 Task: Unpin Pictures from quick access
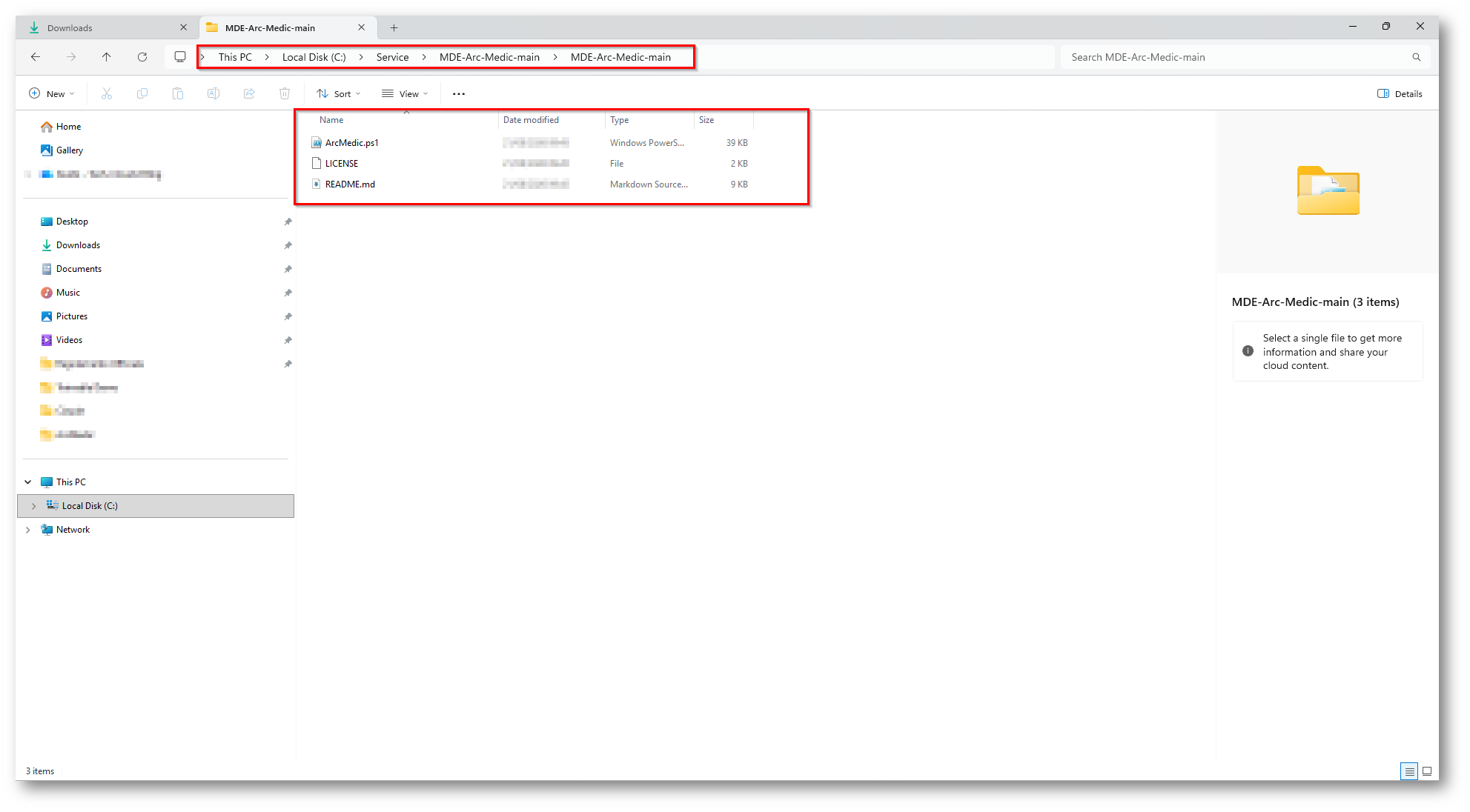tap(288, 316)
